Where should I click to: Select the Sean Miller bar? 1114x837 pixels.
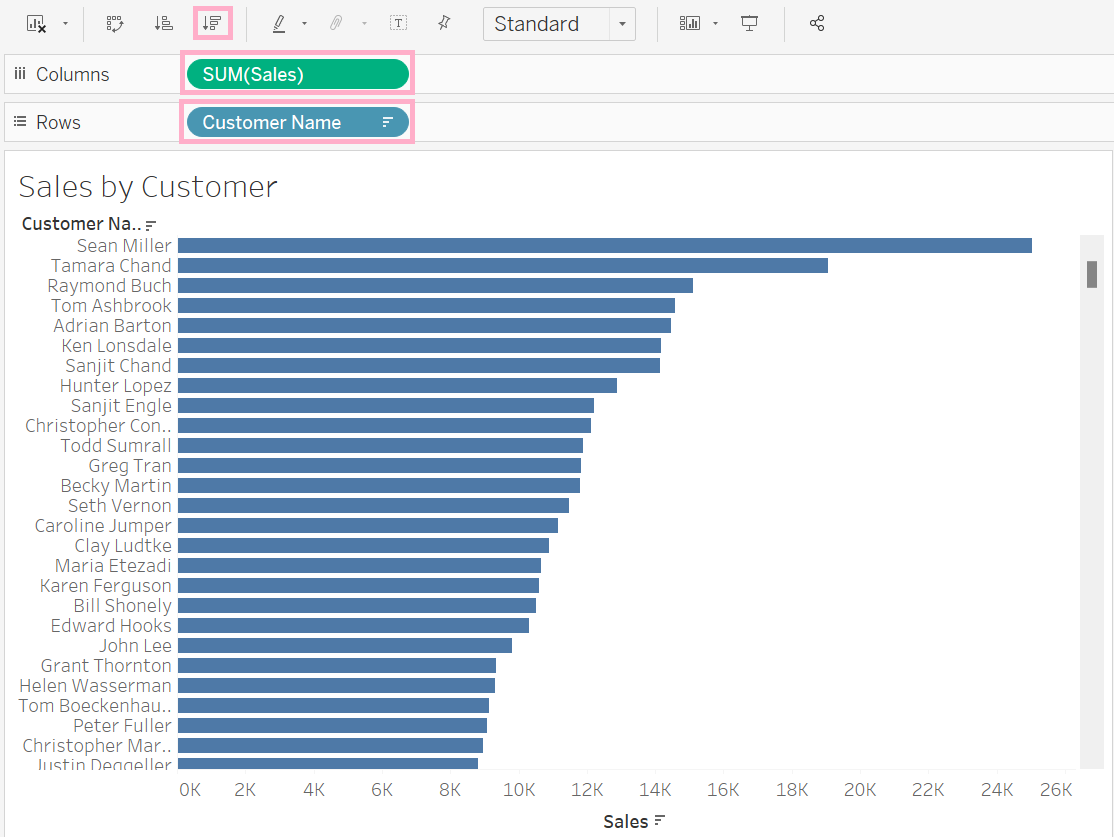click(605, 246)
